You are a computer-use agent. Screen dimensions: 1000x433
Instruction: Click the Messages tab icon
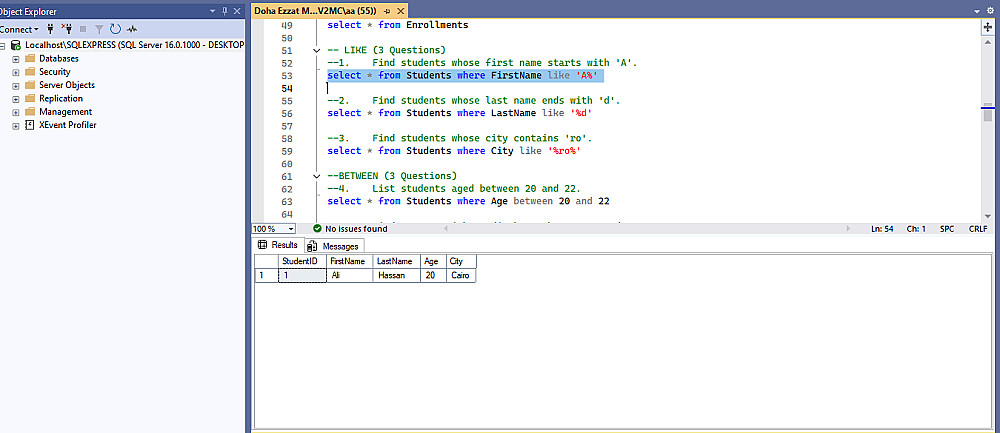coord(312,246)
